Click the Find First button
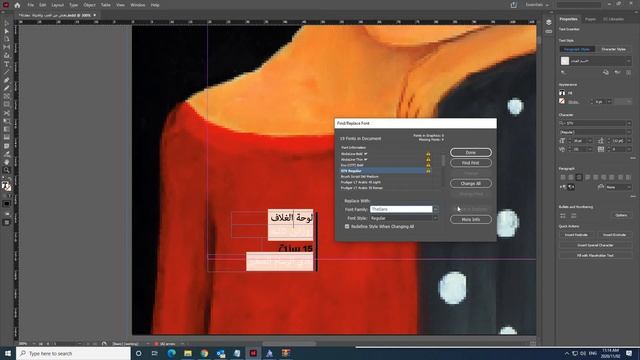Image resolution: width=640 pixels, height=360 pixels. [471, 163]
